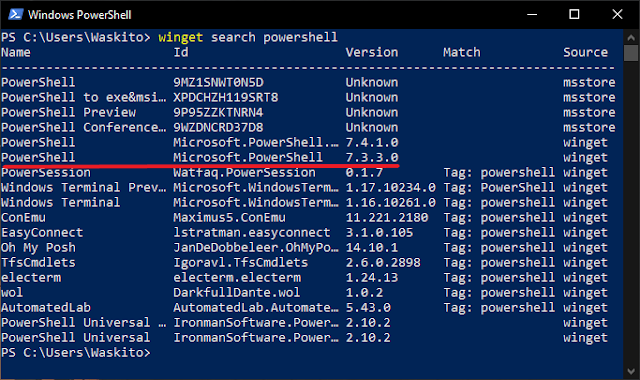Click the 'JanDeDobbeleer.OhMyPo…' Id
640x380 pixels.
click(x=256, y=247)
